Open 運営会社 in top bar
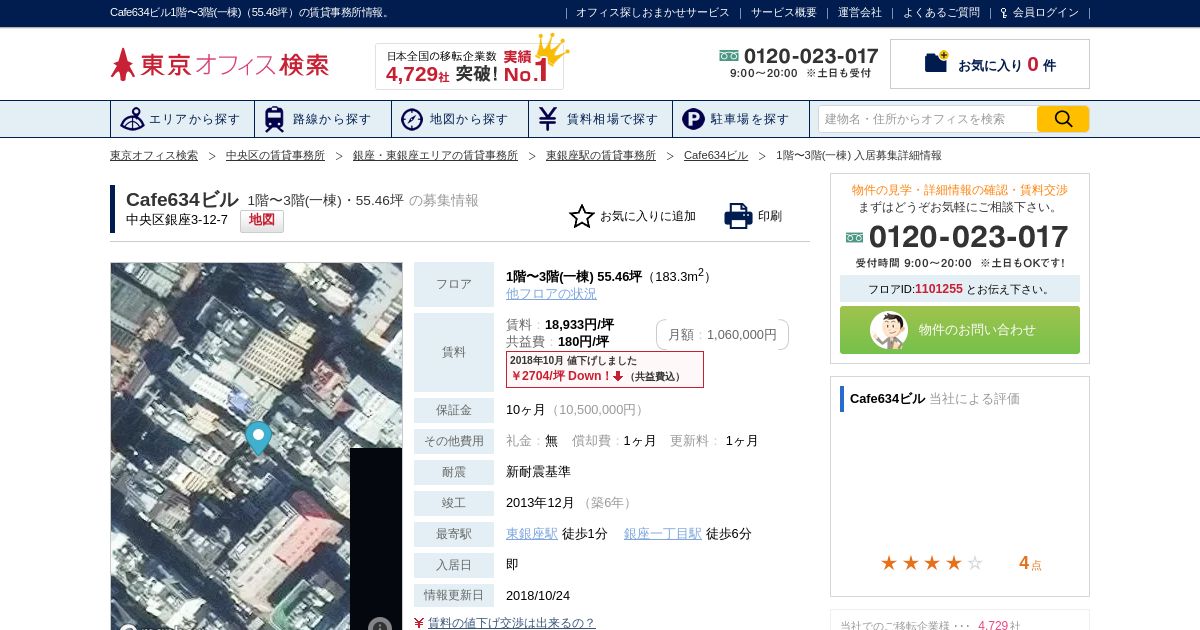Screen dimensions: 1200x630 point(860,13)
